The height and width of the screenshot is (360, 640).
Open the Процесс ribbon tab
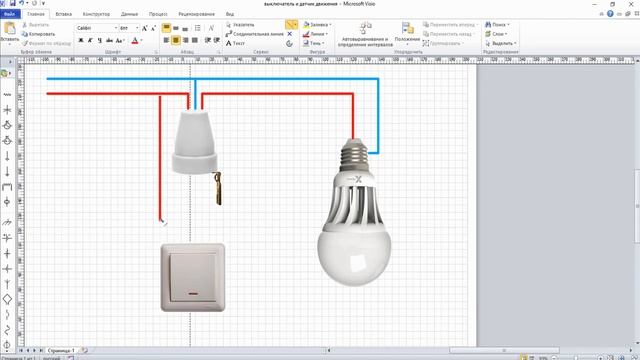pyautogui.click(x=158, y=14)
